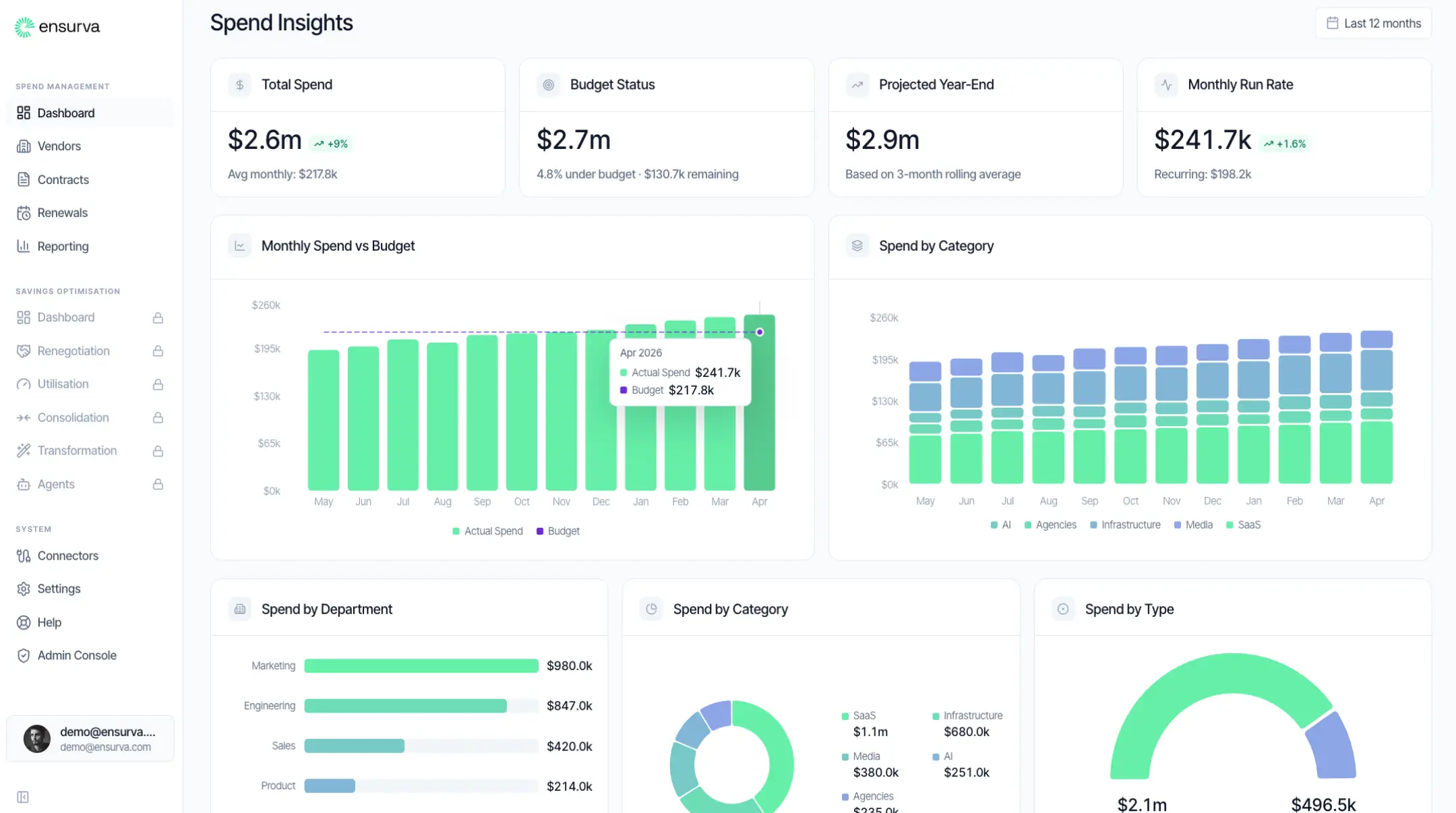This screenshot has width=1456, height=813.
Task: Open the Savings Optimisation Dashboard
Action: tap(65, 317)
